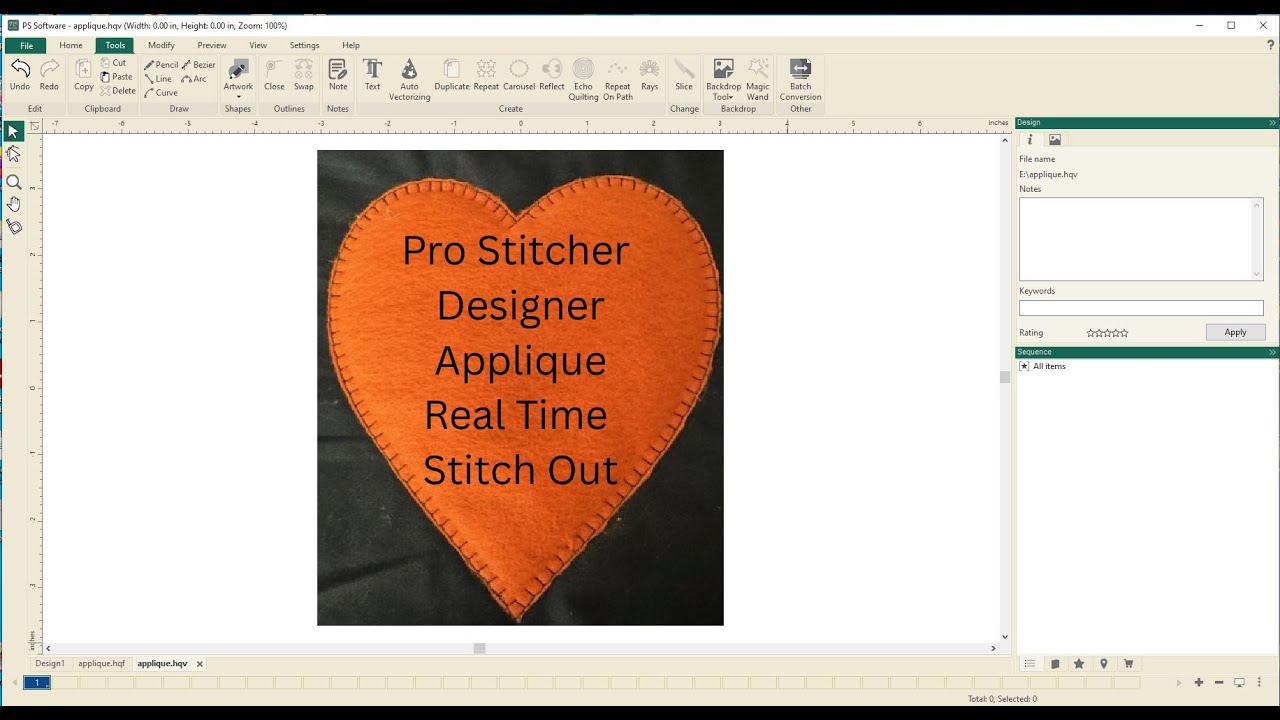
Task: Switch to the Home ribbon tab
Action: [71, 45]
